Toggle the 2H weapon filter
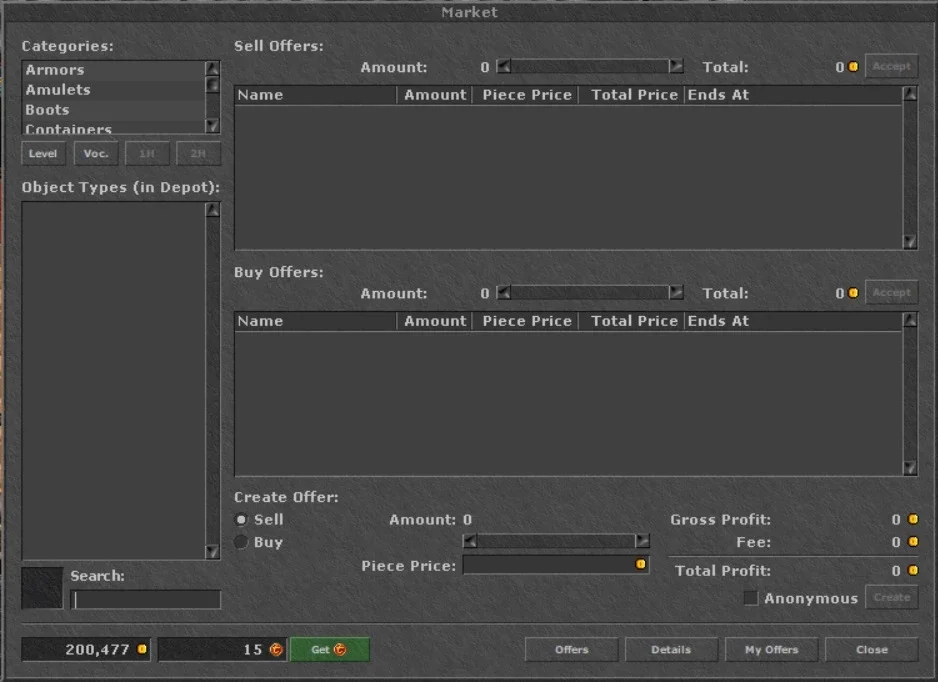Viewport: 938px width, 682px height. tap(198, 154)
